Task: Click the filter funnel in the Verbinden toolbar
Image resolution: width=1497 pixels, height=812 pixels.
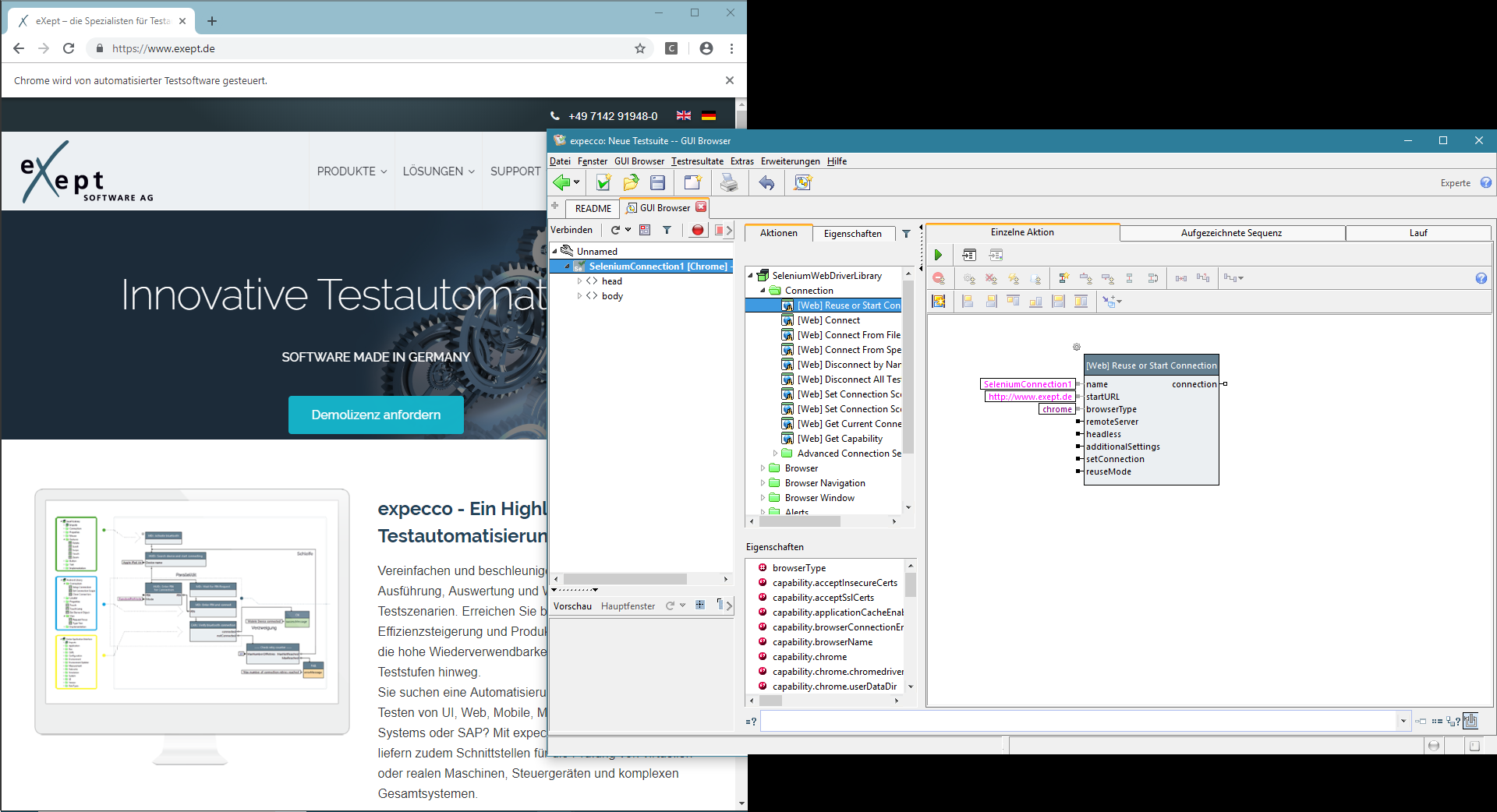Action: (x=667, y=230)
